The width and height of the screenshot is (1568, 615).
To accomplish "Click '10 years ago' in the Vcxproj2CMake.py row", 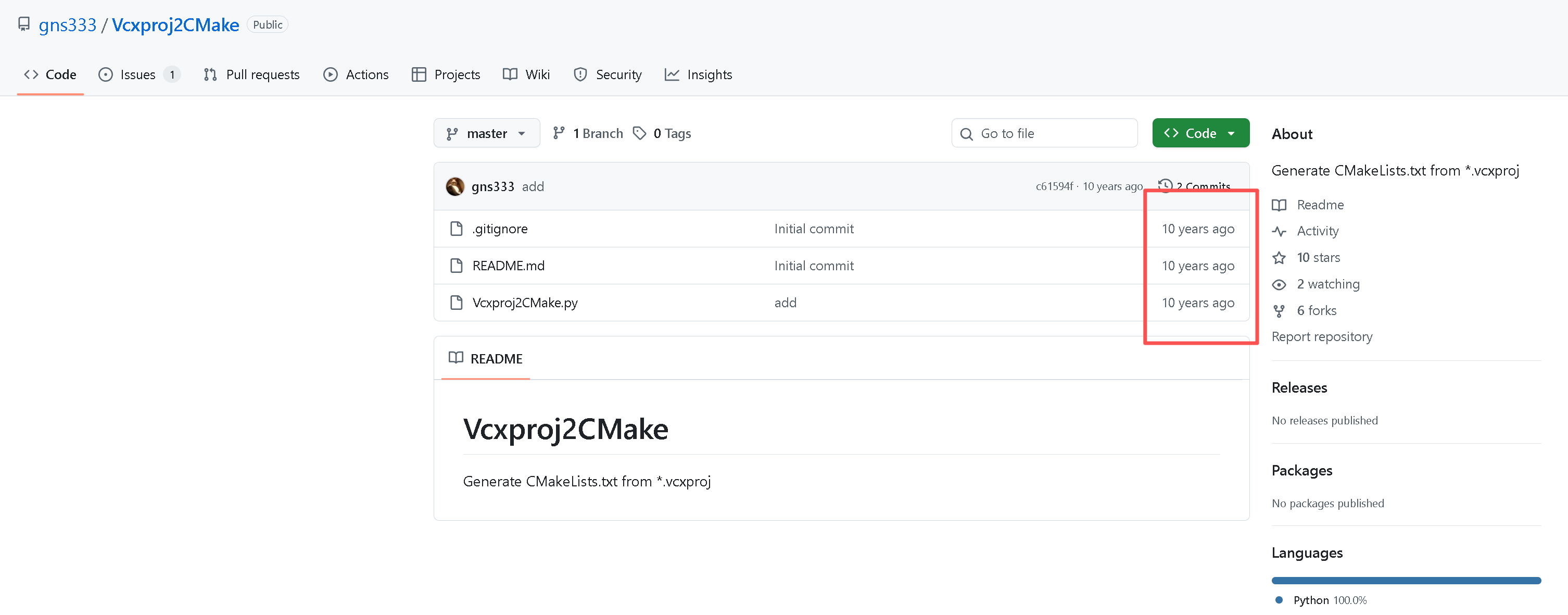I will [1198, 303].
